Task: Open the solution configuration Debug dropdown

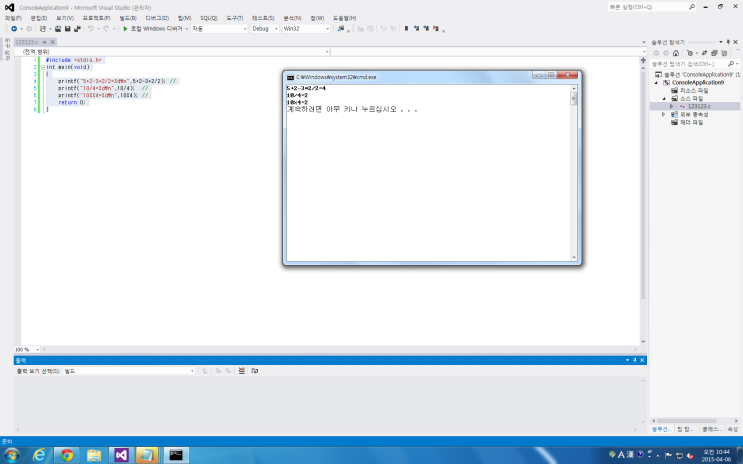Action: pyautogui.click(x=265, y=29)
